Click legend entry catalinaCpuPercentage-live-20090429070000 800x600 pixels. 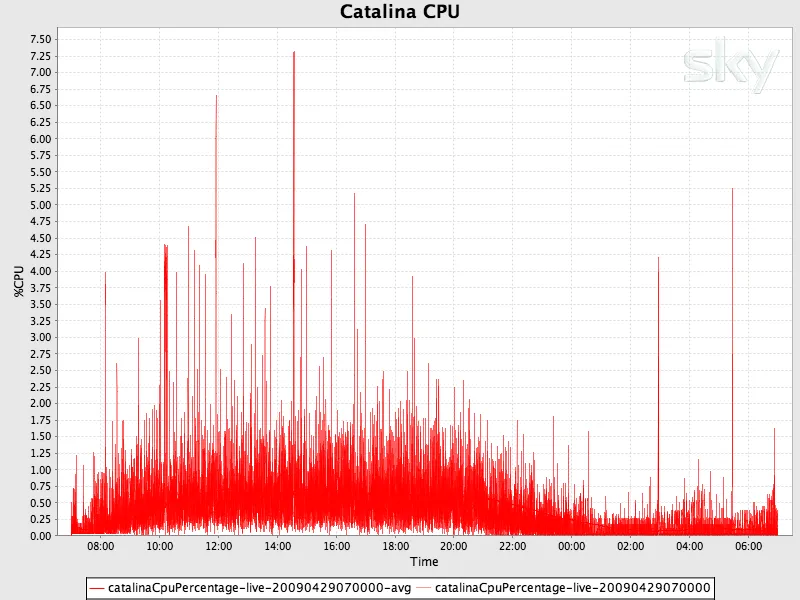click(564, 588)
